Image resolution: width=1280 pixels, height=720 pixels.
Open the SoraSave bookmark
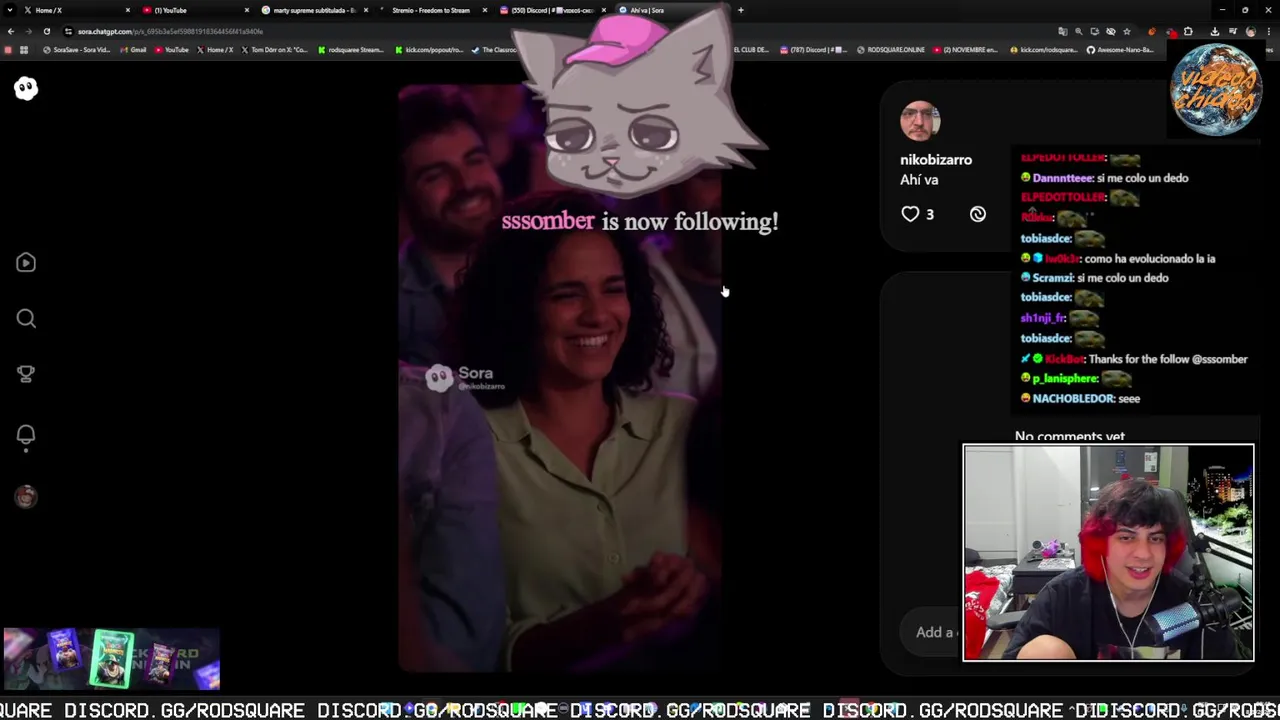tap(77, 50)
